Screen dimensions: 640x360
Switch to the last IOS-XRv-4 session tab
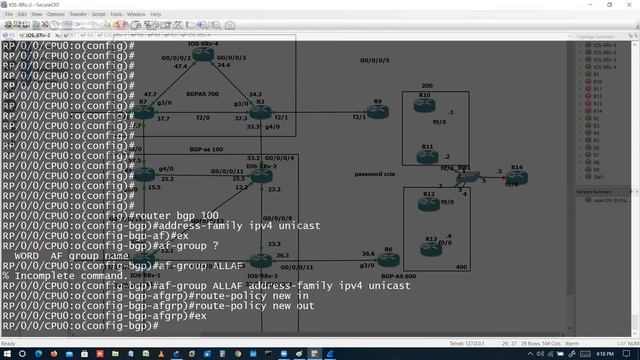196,36
